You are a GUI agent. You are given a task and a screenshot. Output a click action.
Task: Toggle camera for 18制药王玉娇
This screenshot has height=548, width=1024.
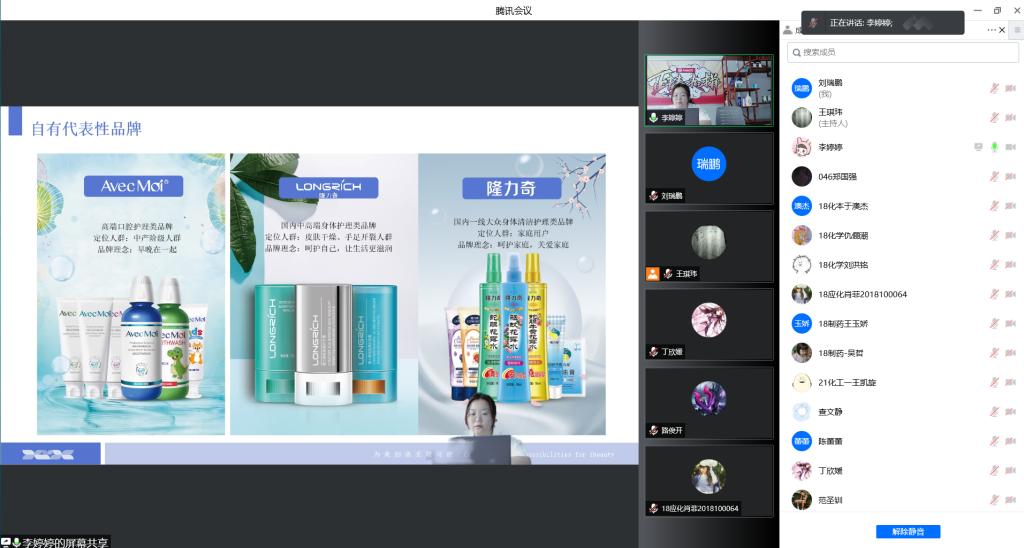[x=1010, y=324]
